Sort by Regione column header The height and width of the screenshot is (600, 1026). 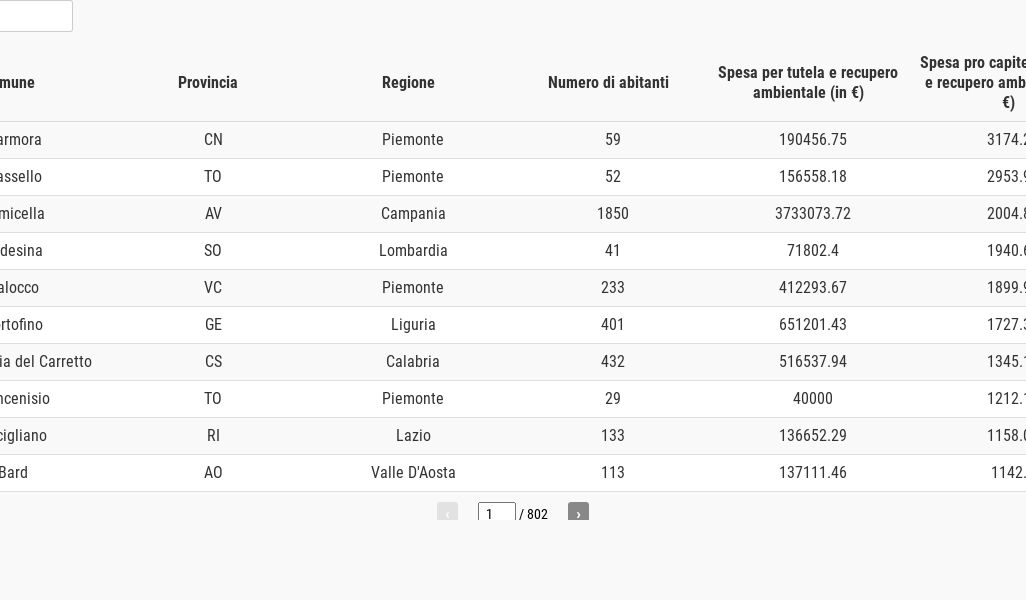click(x=408, y=83)
